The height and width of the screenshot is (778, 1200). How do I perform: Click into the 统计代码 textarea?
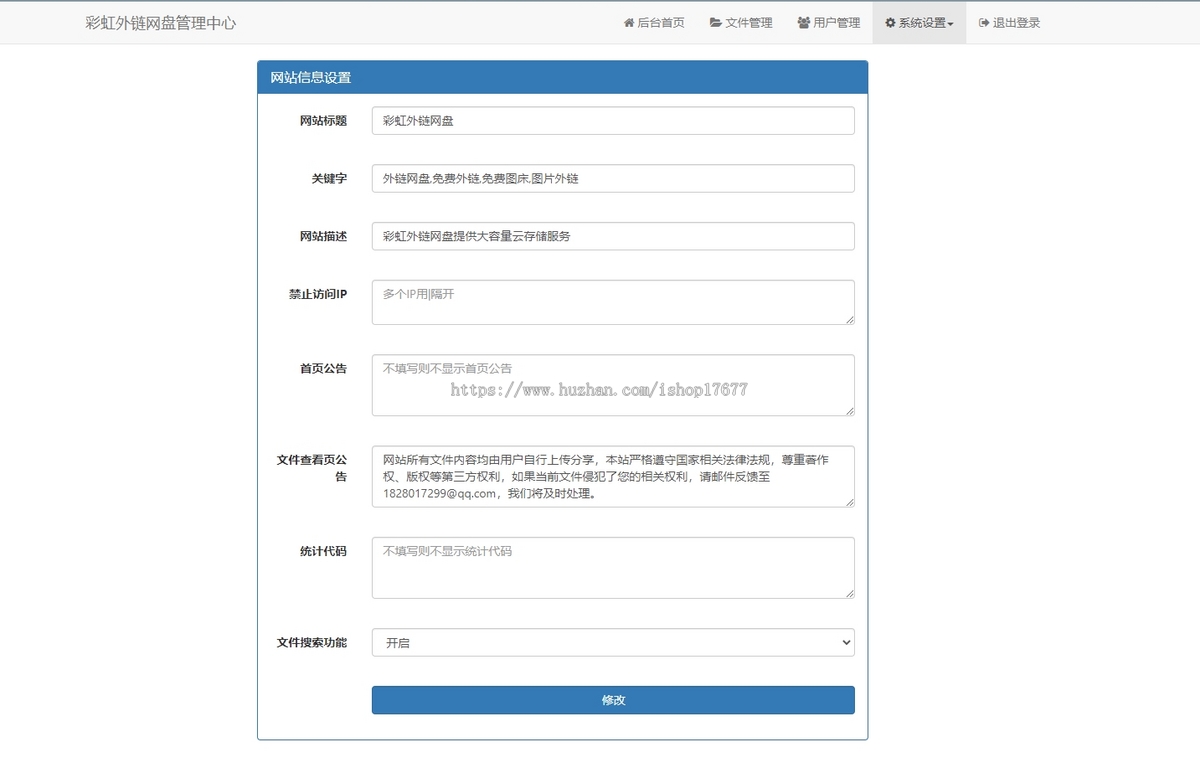613,568
